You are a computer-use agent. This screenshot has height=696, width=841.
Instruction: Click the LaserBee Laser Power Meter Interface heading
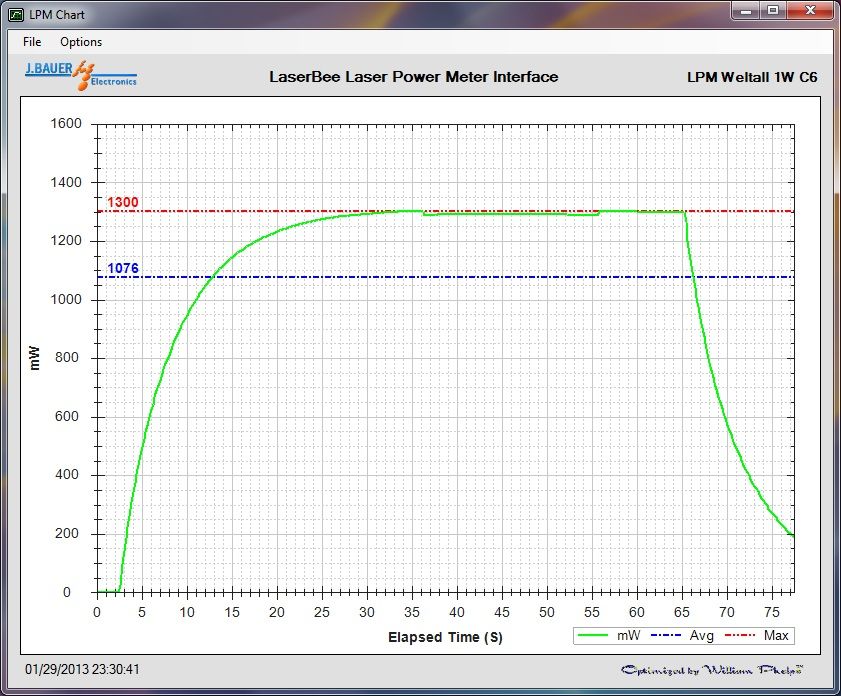coord(414,77)
